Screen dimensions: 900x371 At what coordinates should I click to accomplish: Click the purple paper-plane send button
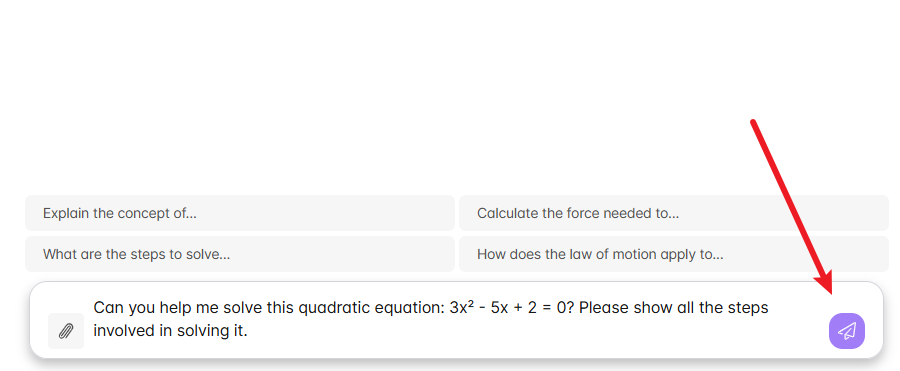pyautogui.click(x=847, y=331)
